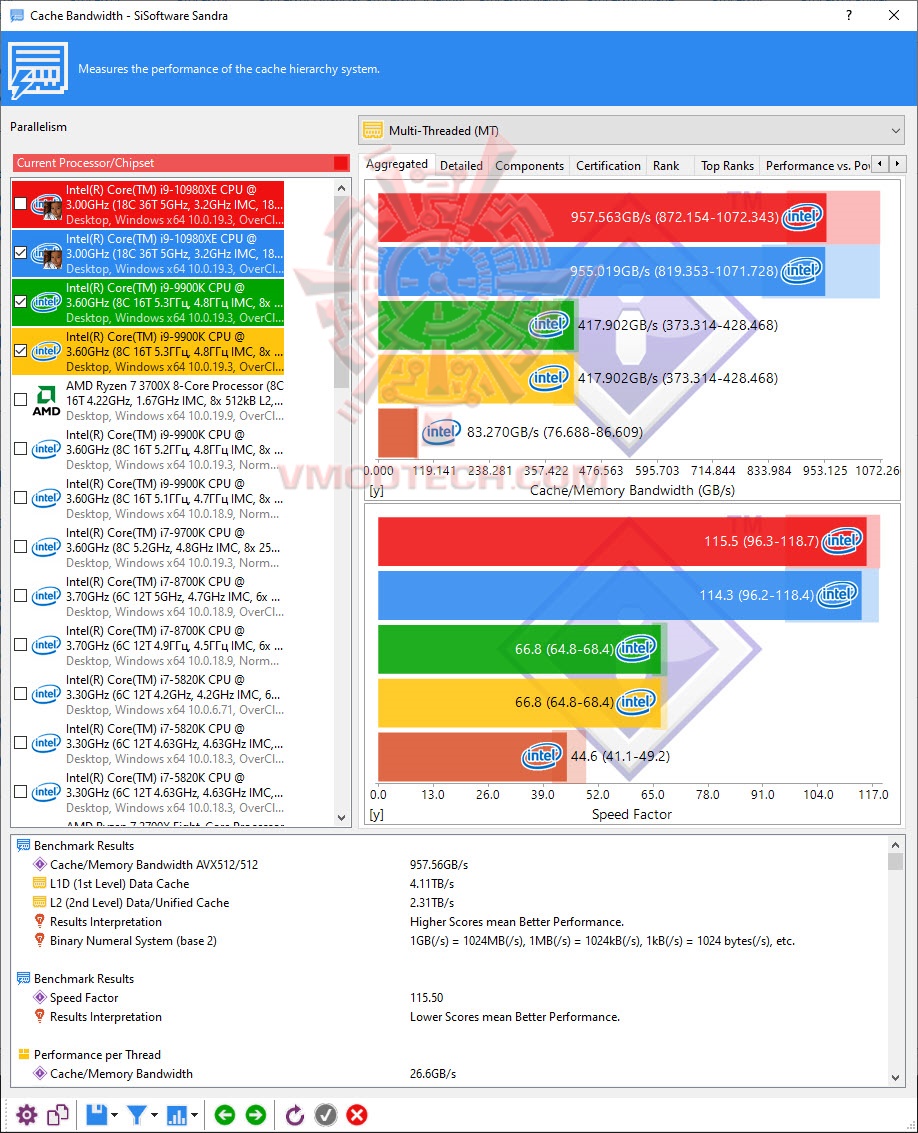The width and height of the screenshot is (918, 1133).
Task: Click processor list scroll up arrow
Action: (342, 188)
